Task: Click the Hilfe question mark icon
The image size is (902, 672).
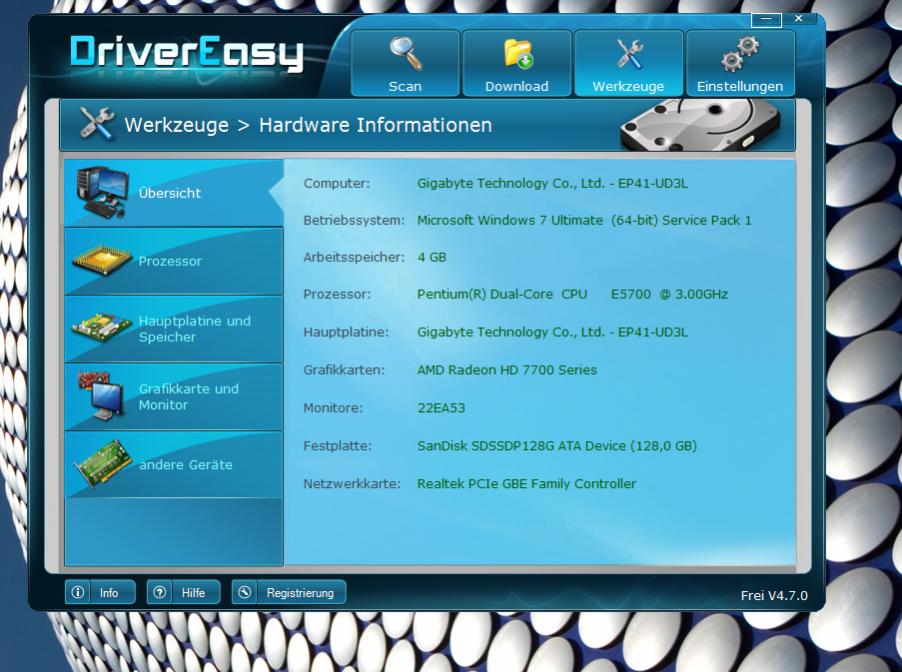Action: [x=160, y=592]
